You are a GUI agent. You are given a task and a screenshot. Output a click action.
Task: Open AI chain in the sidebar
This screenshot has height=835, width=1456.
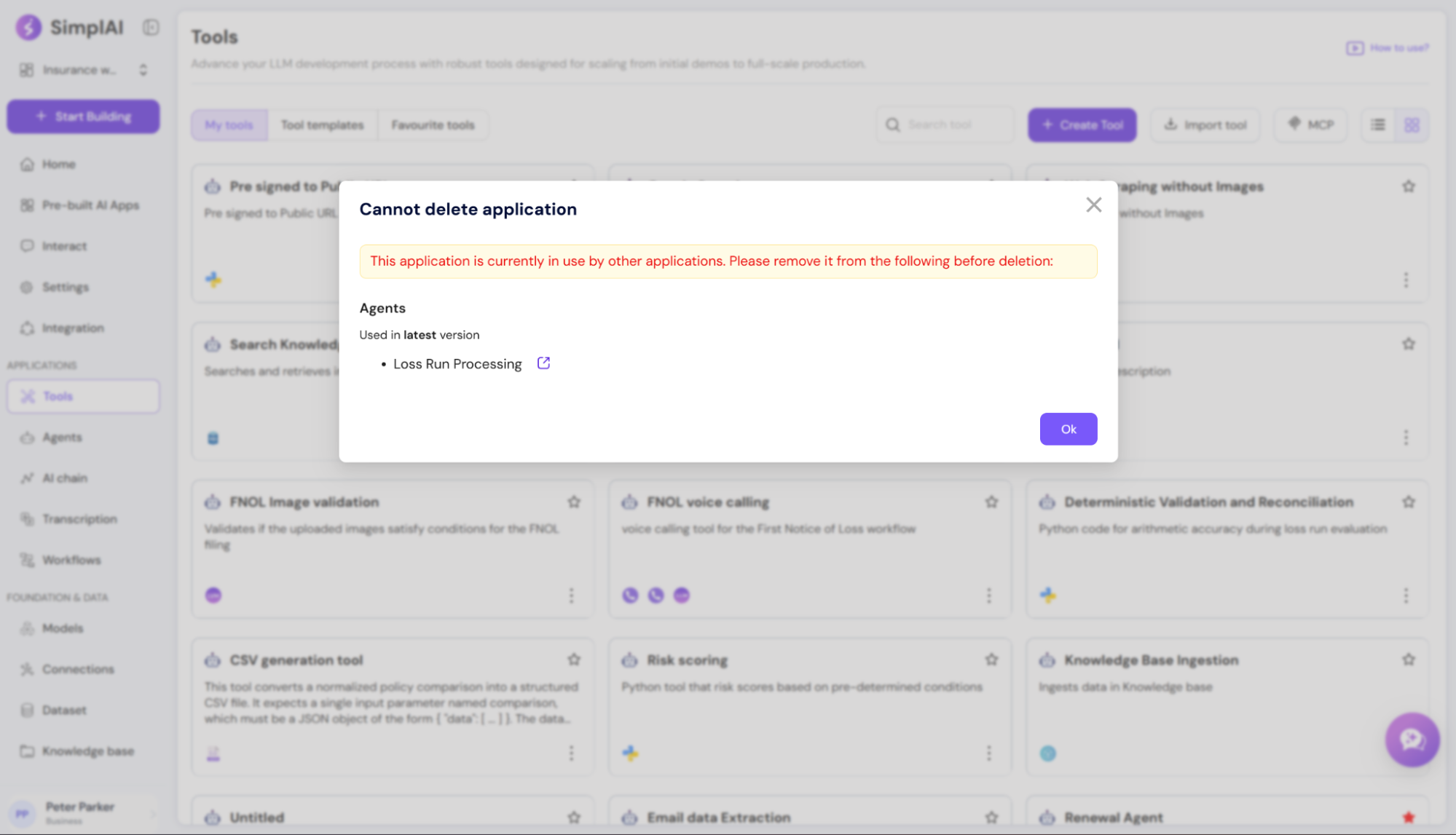click(x=64, y=478)
